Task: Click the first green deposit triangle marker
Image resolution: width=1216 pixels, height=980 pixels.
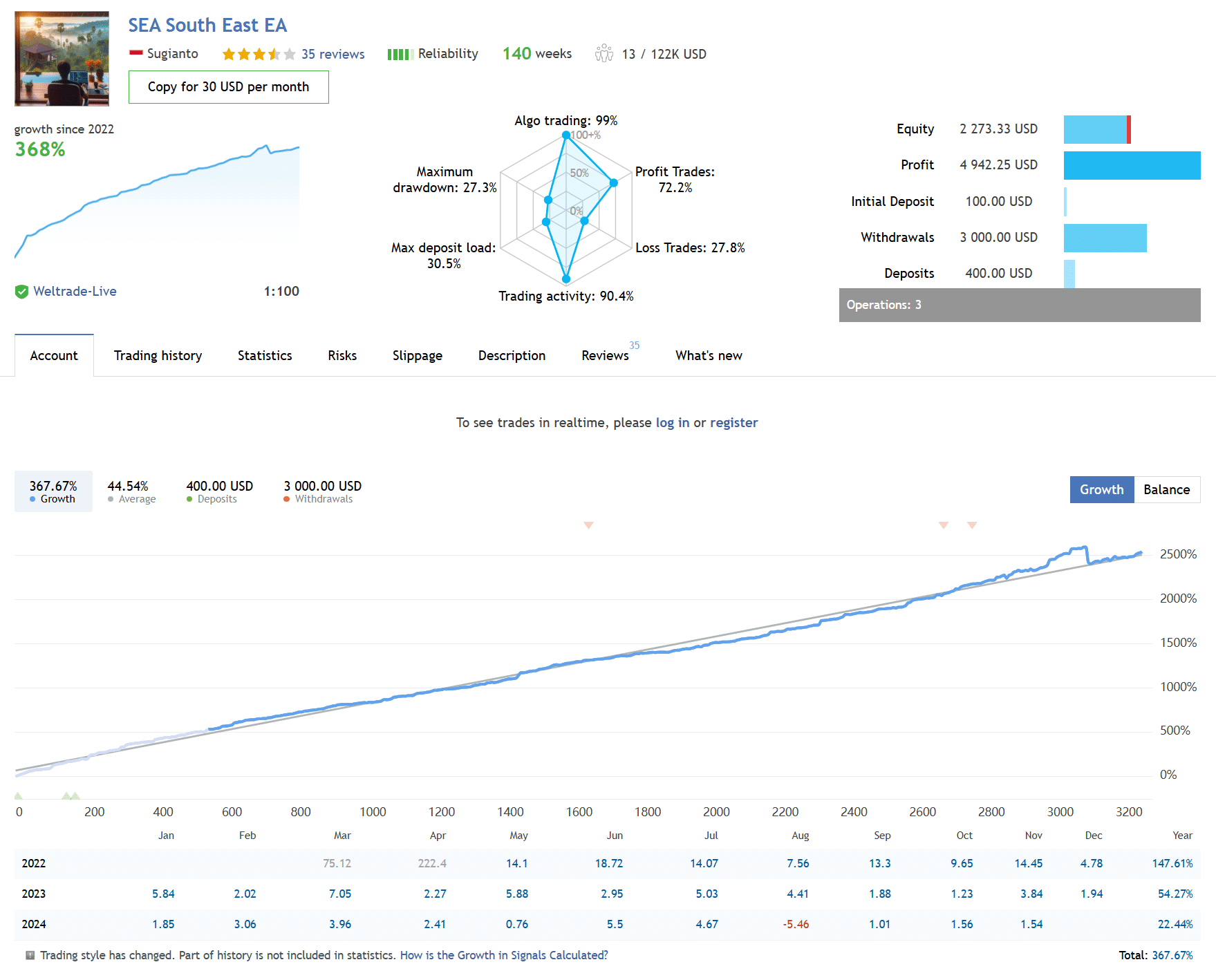Action: pyautogui.click(x=19, y=796)
